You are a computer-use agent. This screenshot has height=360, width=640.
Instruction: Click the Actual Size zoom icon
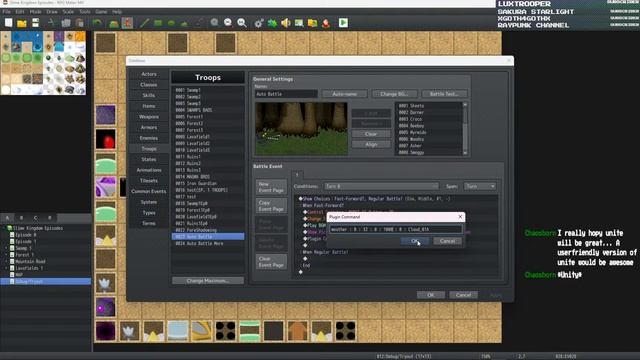pos(242,23)
